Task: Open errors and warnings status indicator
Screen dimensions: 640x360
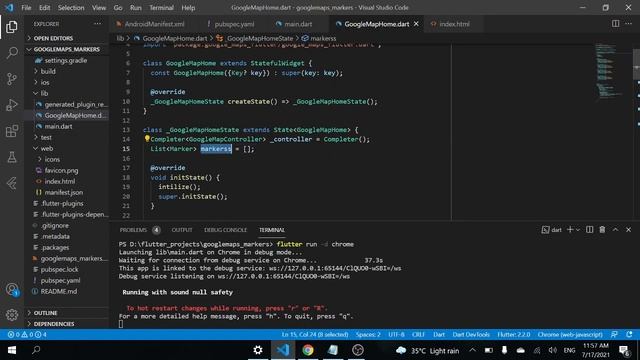Action: [x=27, y=334]
